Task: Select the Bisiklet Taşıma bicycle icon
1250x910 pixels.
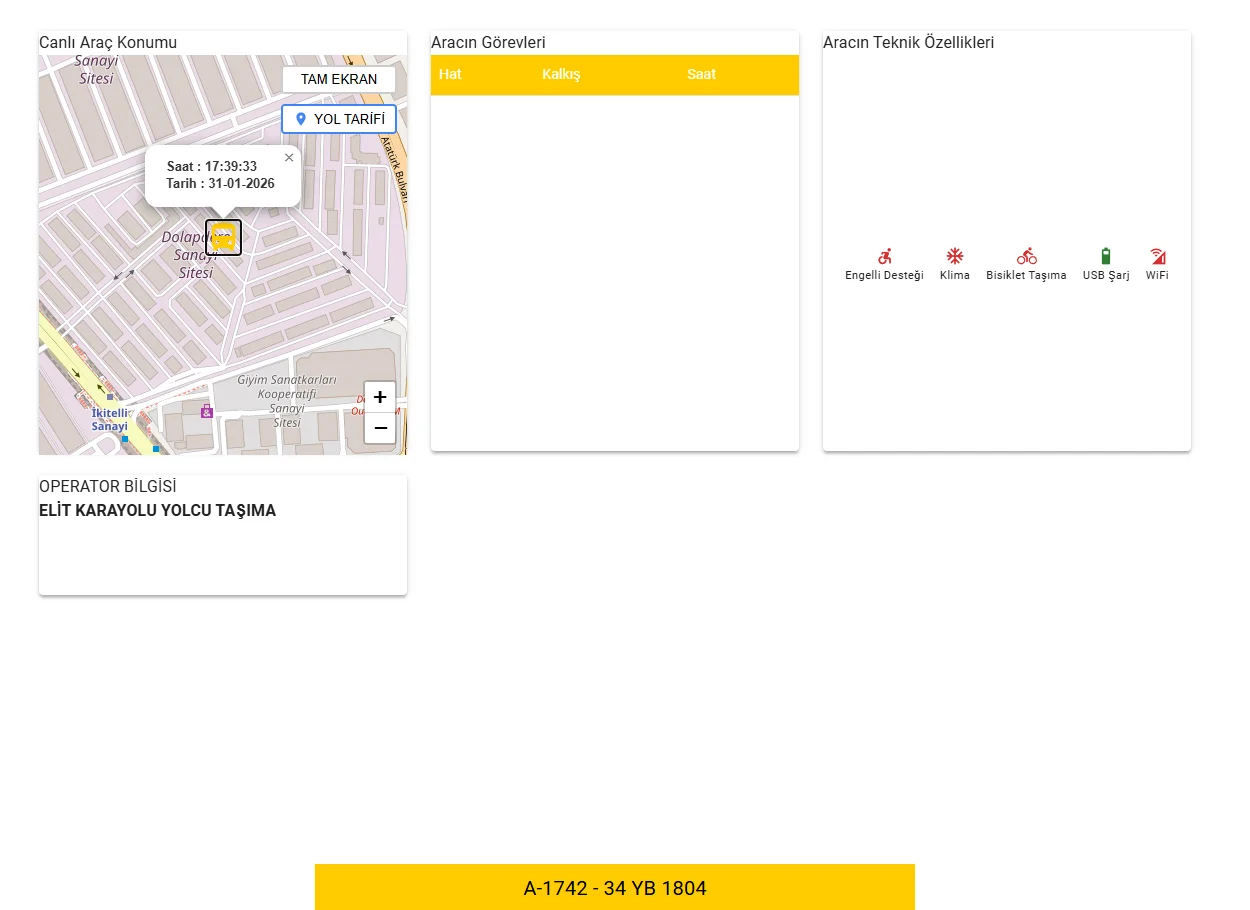Action: pos(1026,256)
